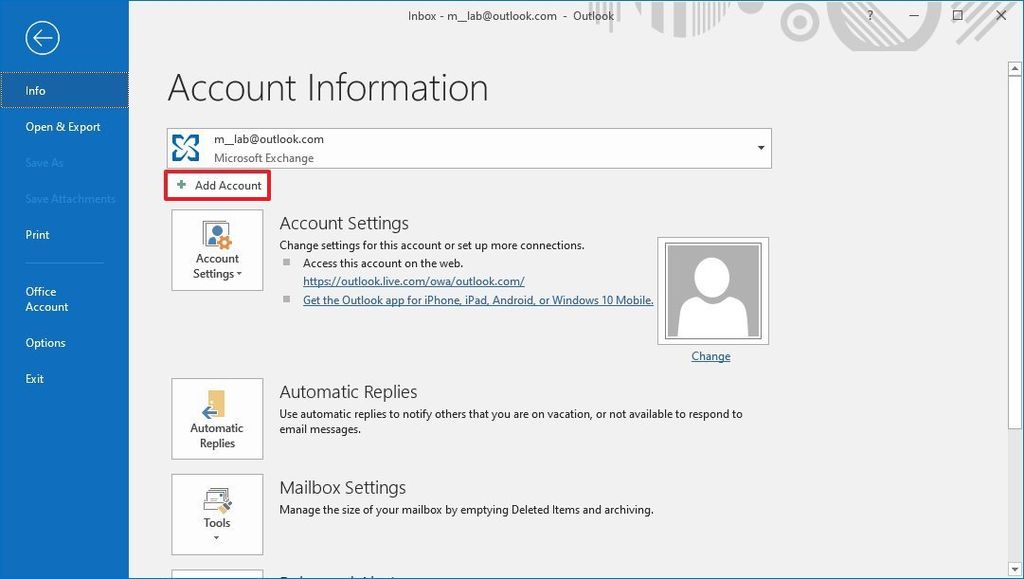Click the scroll-down arrow on the right scrollbar
1024x579 pixels.
click(1013, 568)
